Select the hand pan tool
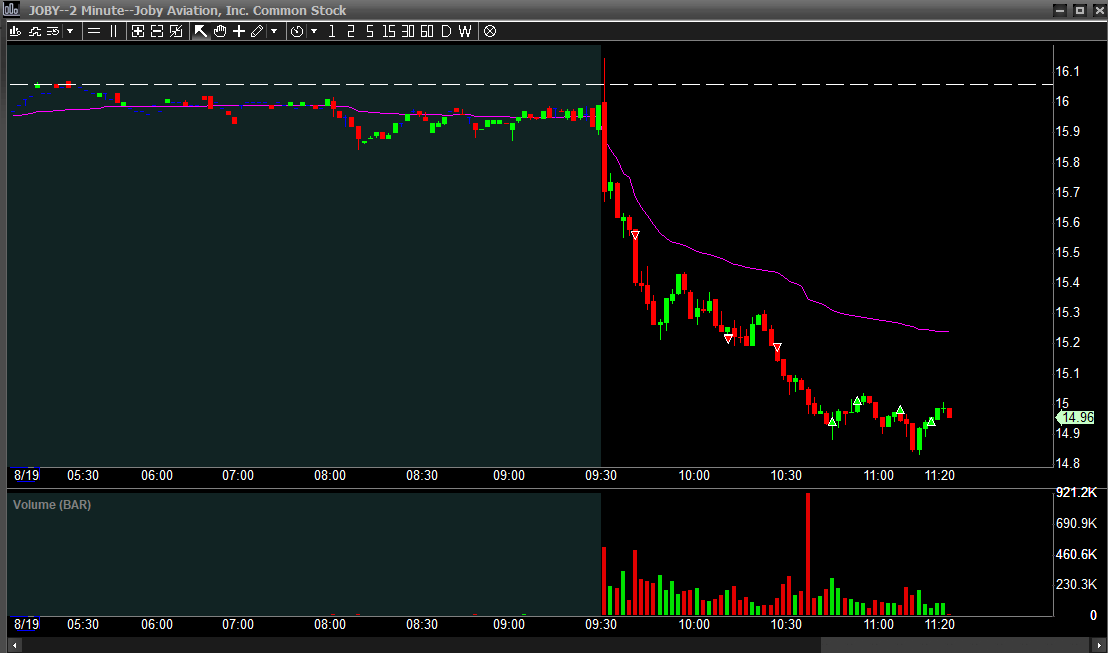Screen dimensions: 1108x653 click(220, 31)
